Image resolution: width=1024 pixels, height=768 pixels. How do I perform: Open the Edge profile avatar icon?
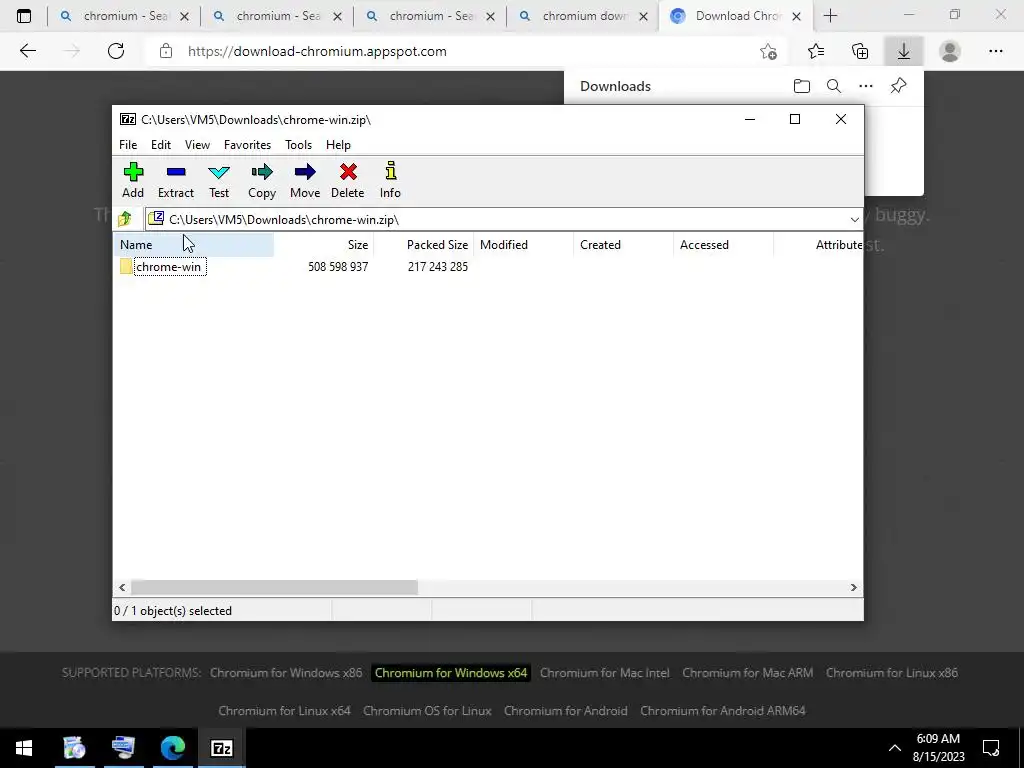(x=950, y=51)
